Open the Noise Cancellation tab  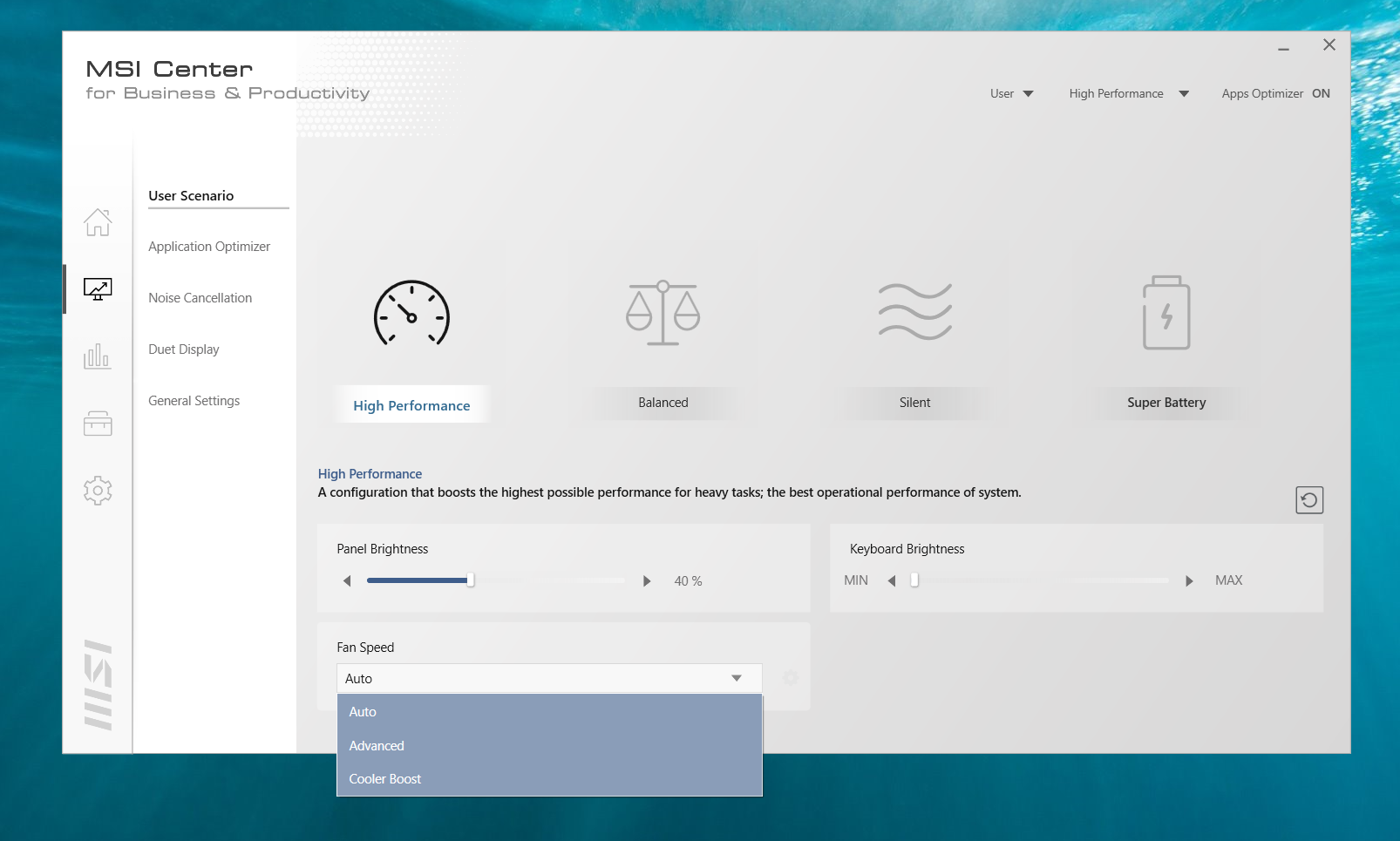pos(200,298)
